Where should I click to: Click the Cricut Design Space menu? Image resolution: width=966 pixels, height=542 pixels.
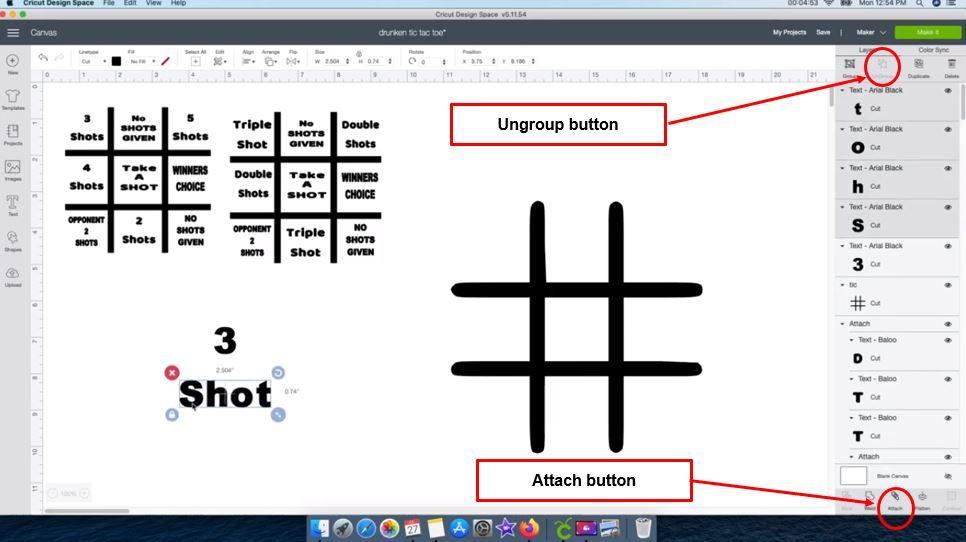[59, 3]
